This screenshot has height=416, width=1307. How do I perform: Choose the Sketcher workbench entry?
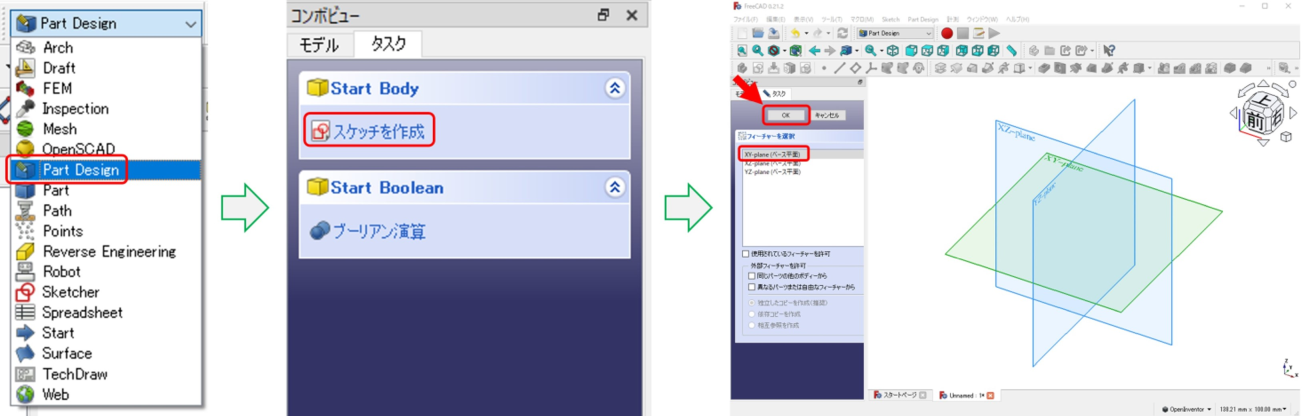(70, 292)
